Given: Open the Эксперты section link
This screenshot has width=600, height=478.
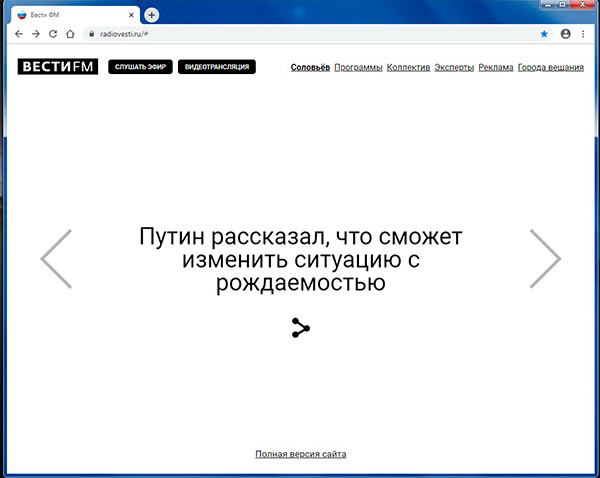Looking at the screenshot, I should [454, 68].
